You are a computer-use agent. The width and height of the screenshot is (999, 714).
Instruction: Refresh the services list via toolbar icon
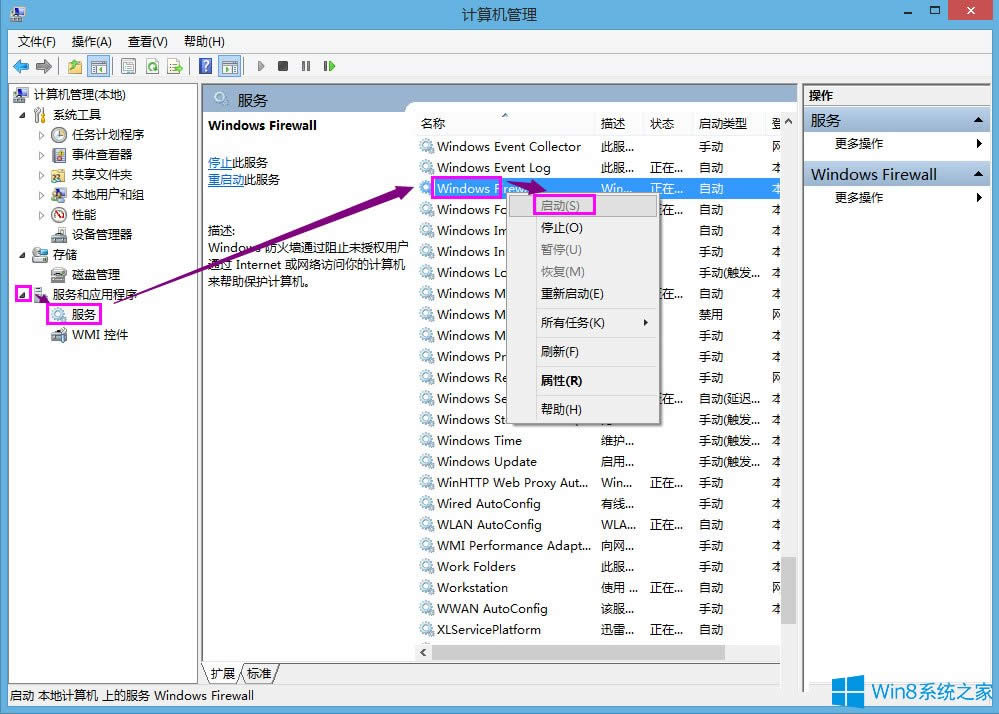pyautogui.click(x=152, y=66)
